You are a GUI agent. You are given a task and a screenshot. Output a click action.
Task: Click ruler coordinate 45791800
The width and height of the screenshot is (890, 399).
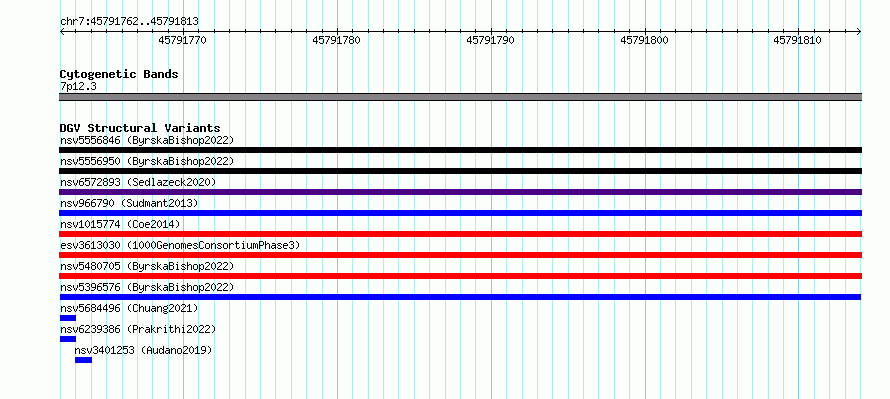click(644, 41)
